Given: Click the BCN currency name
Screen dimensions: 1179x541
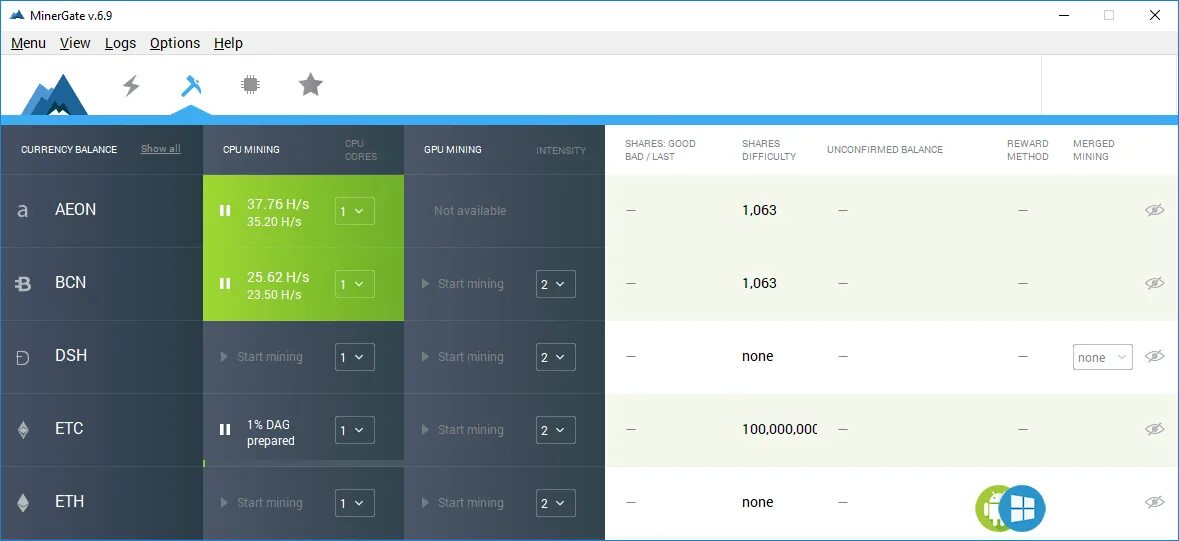Looking at the screenshot, I should (71, 282).
